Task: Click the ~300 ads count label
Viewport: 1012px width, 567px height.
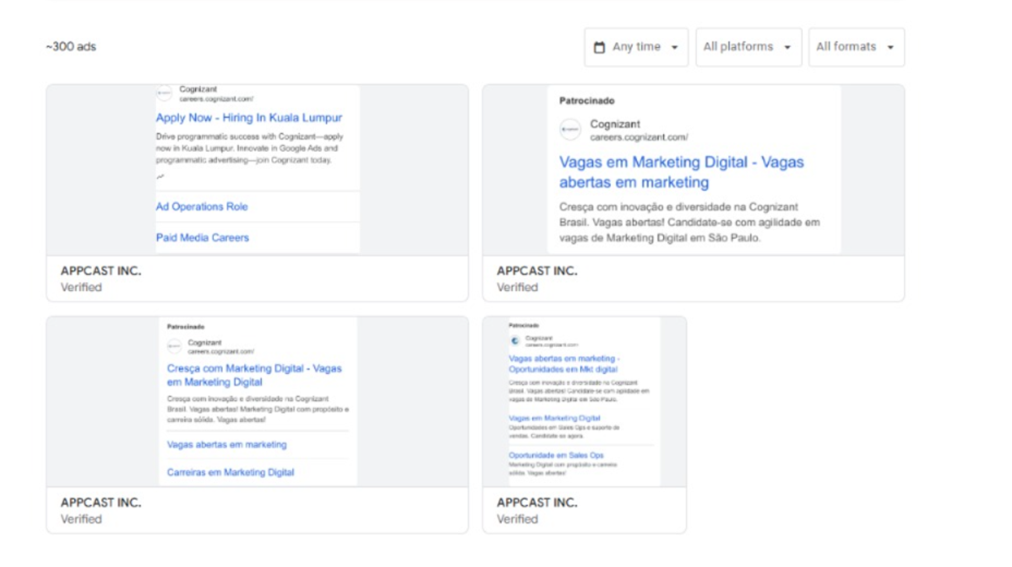Action: pyautogui.click(x=71, y=47)
